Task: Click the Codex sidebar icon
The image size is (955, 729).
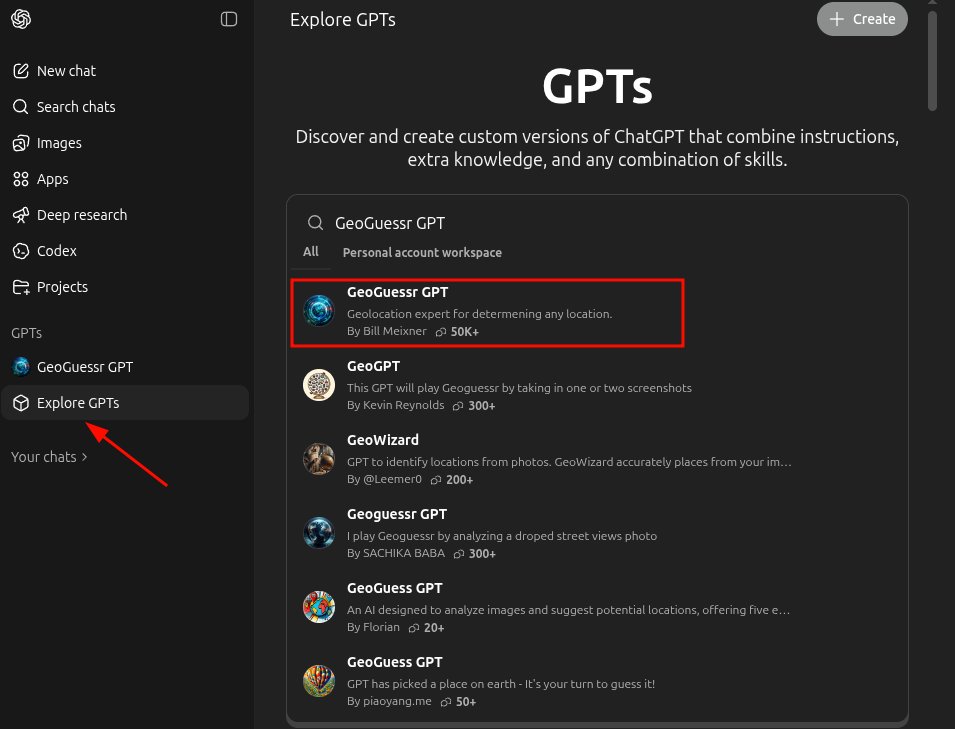Action: coord(21,251)
